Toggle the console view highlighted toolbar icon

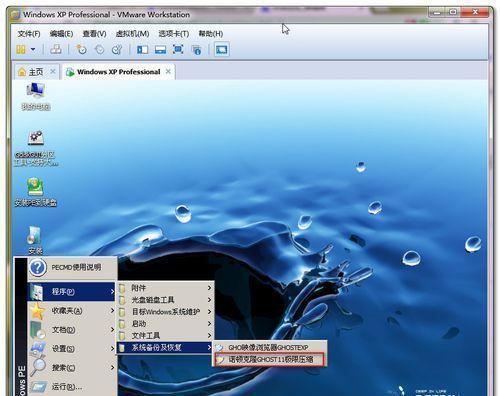222,50
